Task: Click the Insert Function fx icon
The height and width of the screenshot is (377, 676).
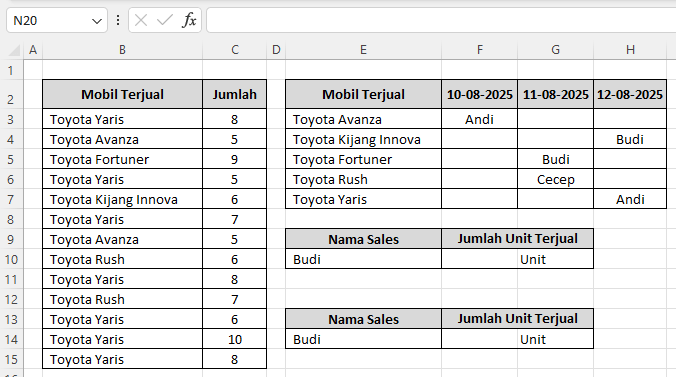Action: pos(189,20)
